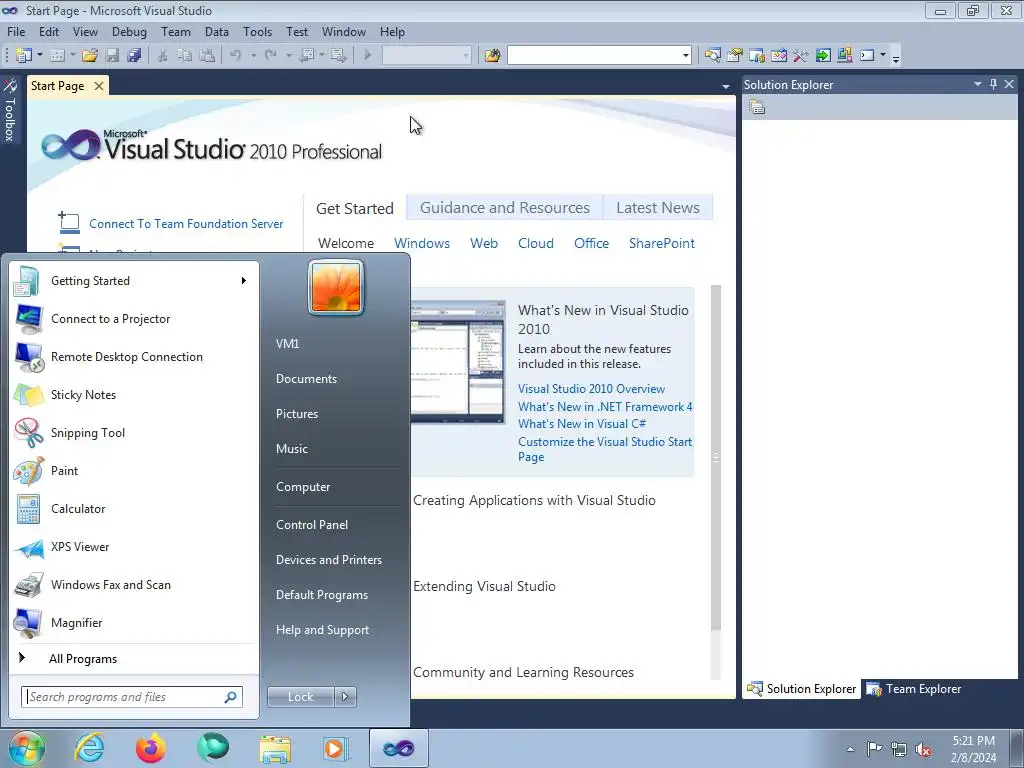Open the Window menu

(344, 31)
